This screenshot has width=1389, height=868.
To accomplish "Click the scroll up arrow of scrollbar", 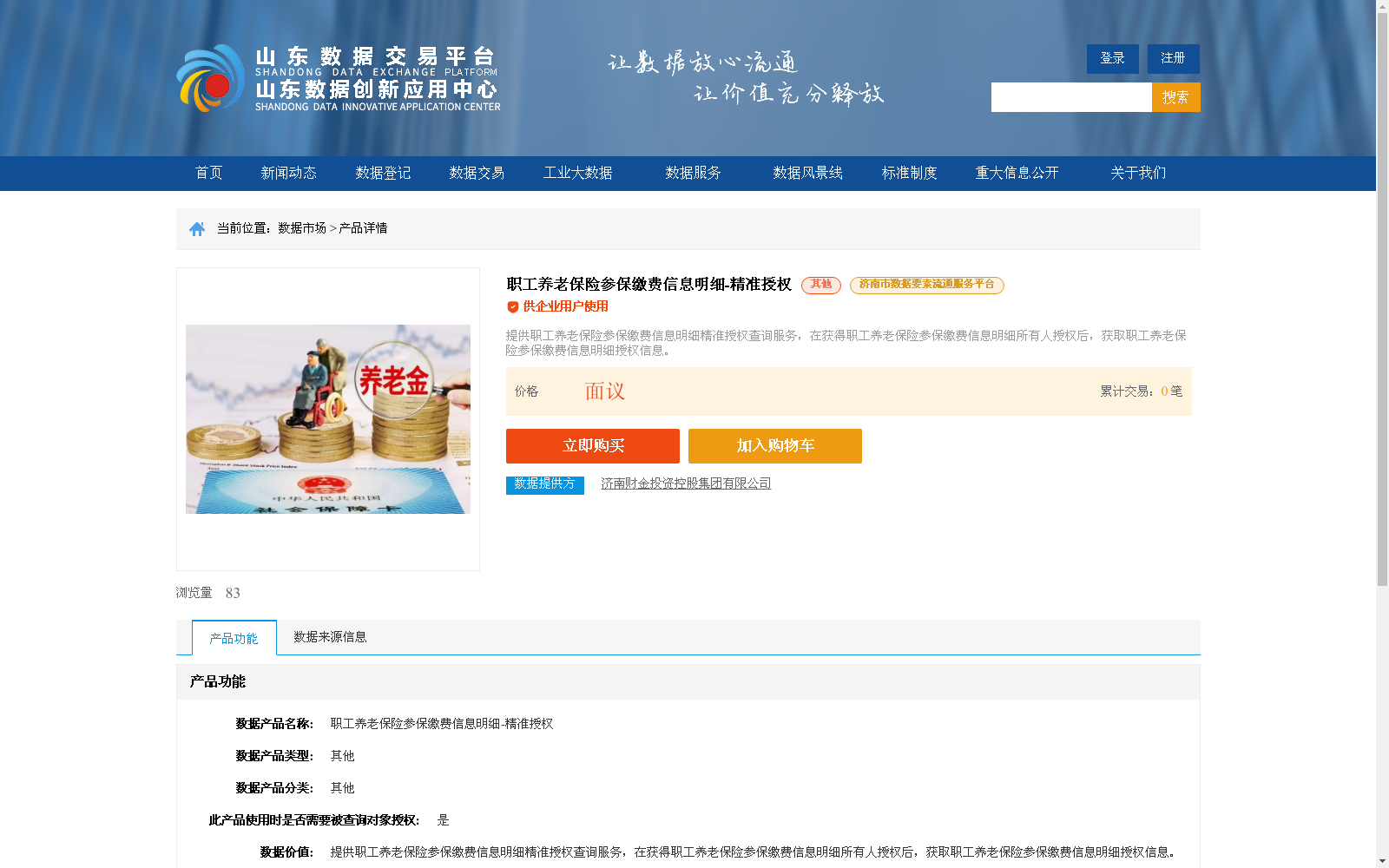I will [x=1382, y=6].
